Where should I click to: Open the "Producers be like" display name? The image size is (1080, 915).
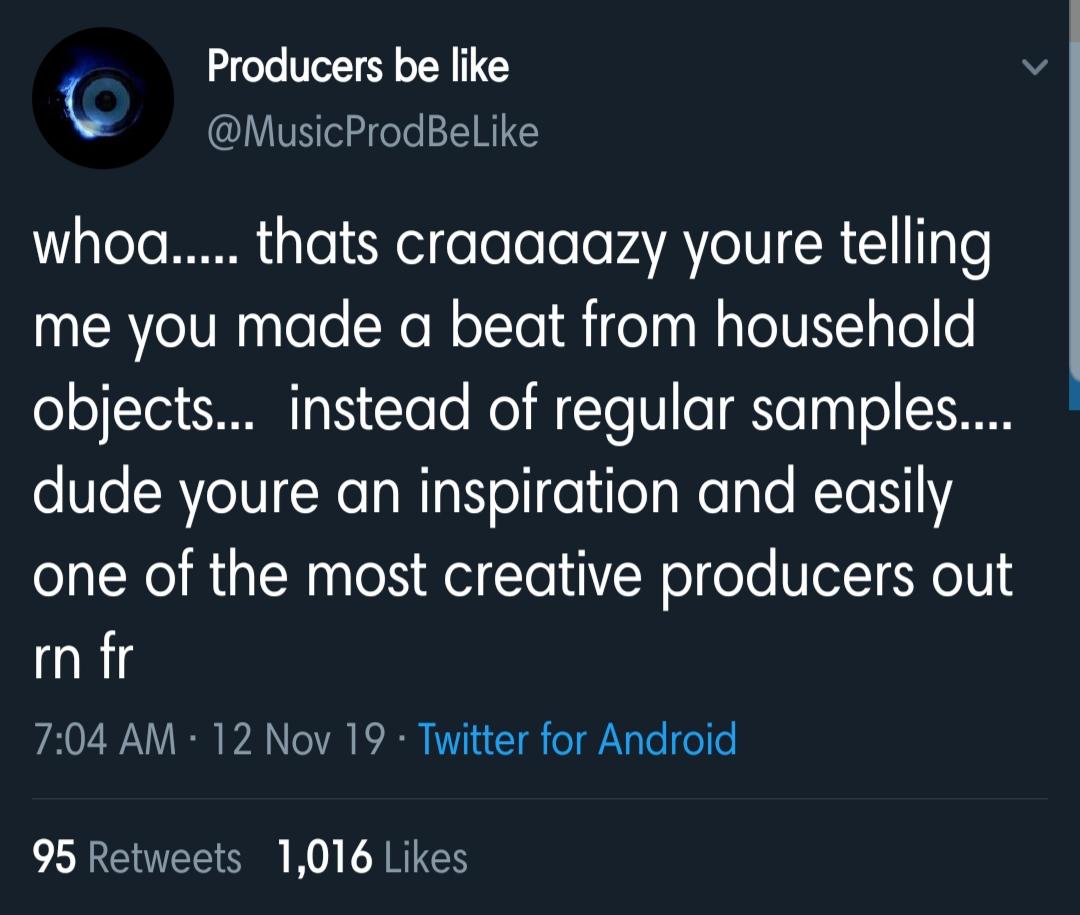click(358, 67)
